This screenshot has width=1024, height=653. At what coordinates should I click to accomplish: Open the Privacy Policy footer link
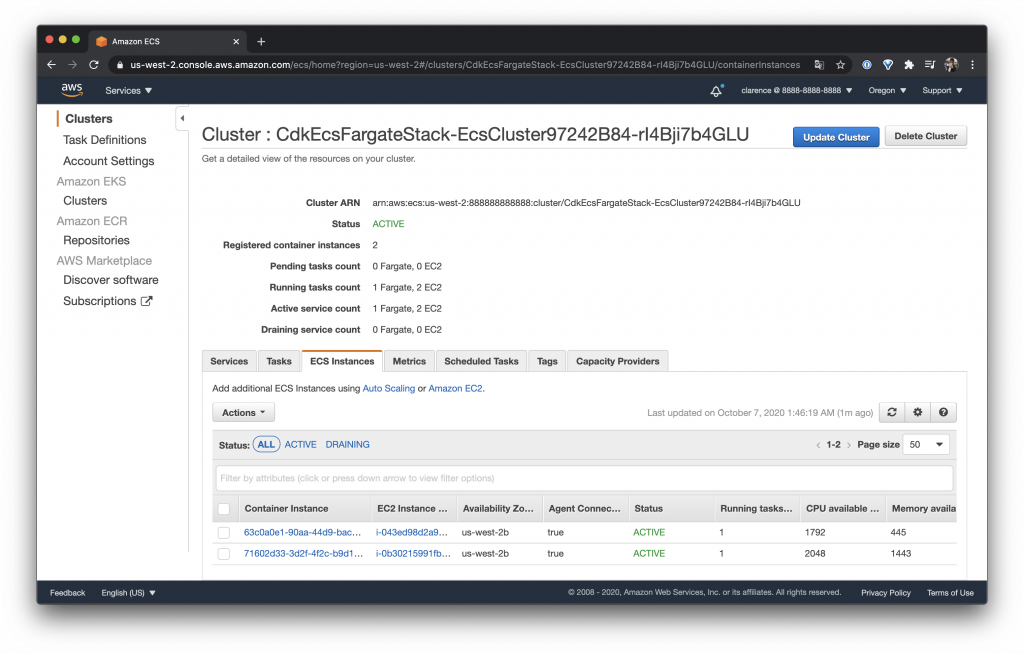pos(886,593)
